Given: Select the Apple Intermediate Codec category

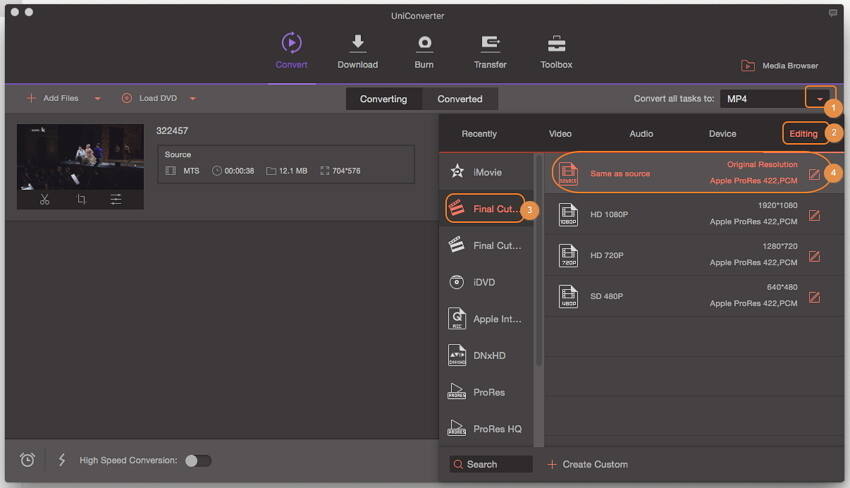Looking at the screenshot, I should (x=486, y=319).
